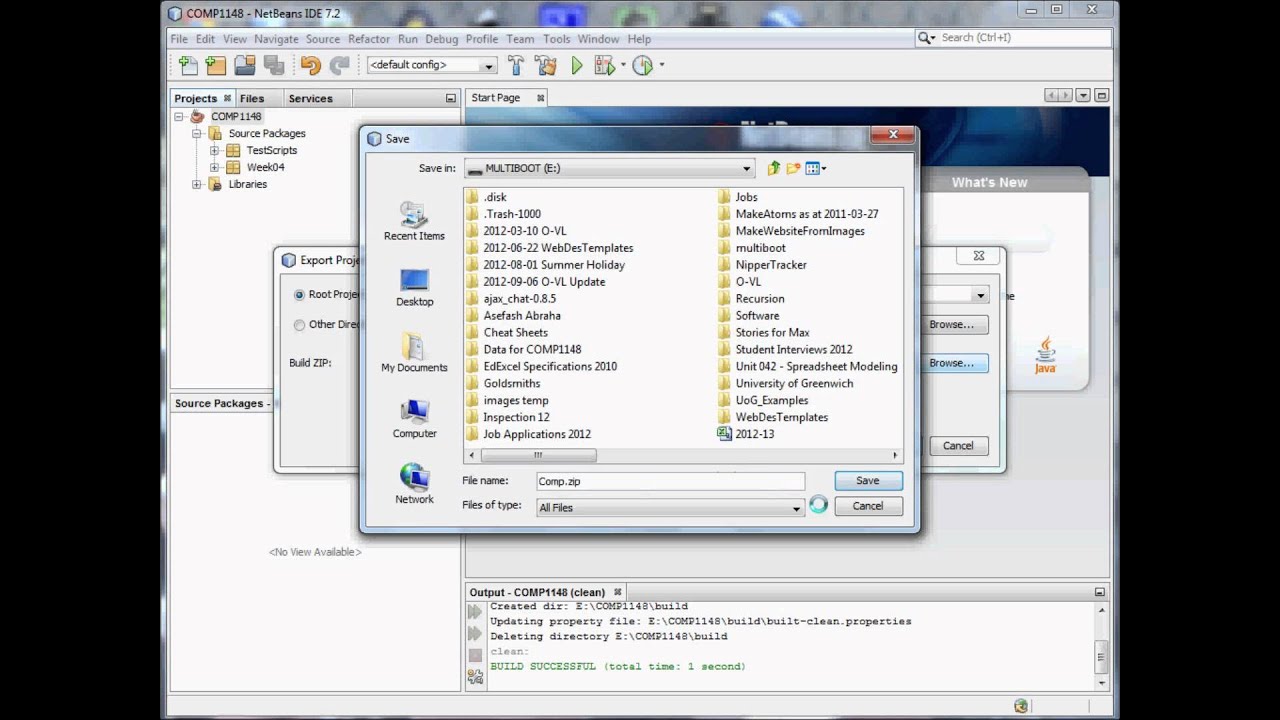This screenshot has height=720, width=1280.
Task: Click the Build Project hammer icon
Action: pos(516,65)
